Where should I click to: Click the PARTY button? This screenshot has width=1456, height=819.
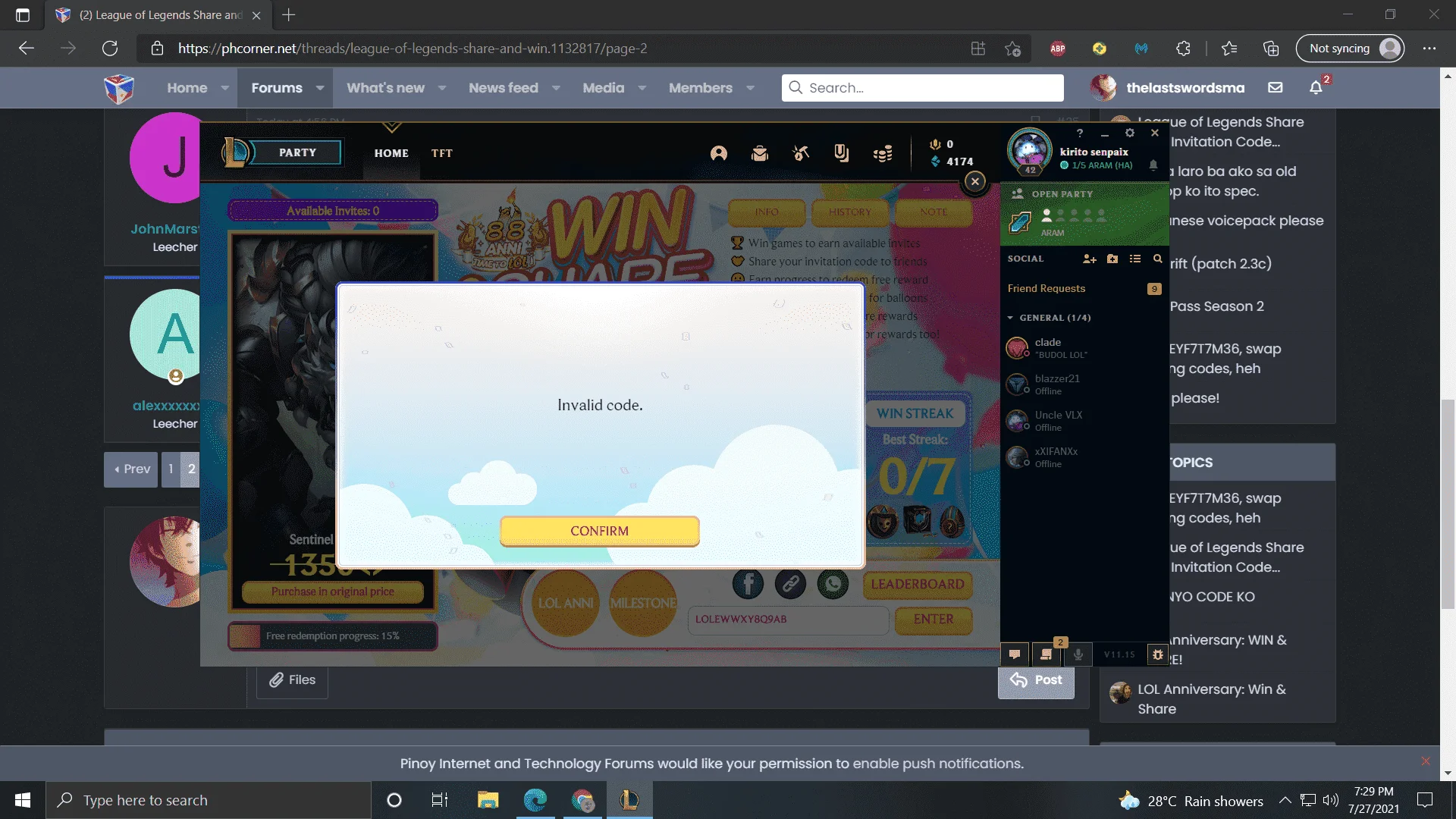[297, 152]
